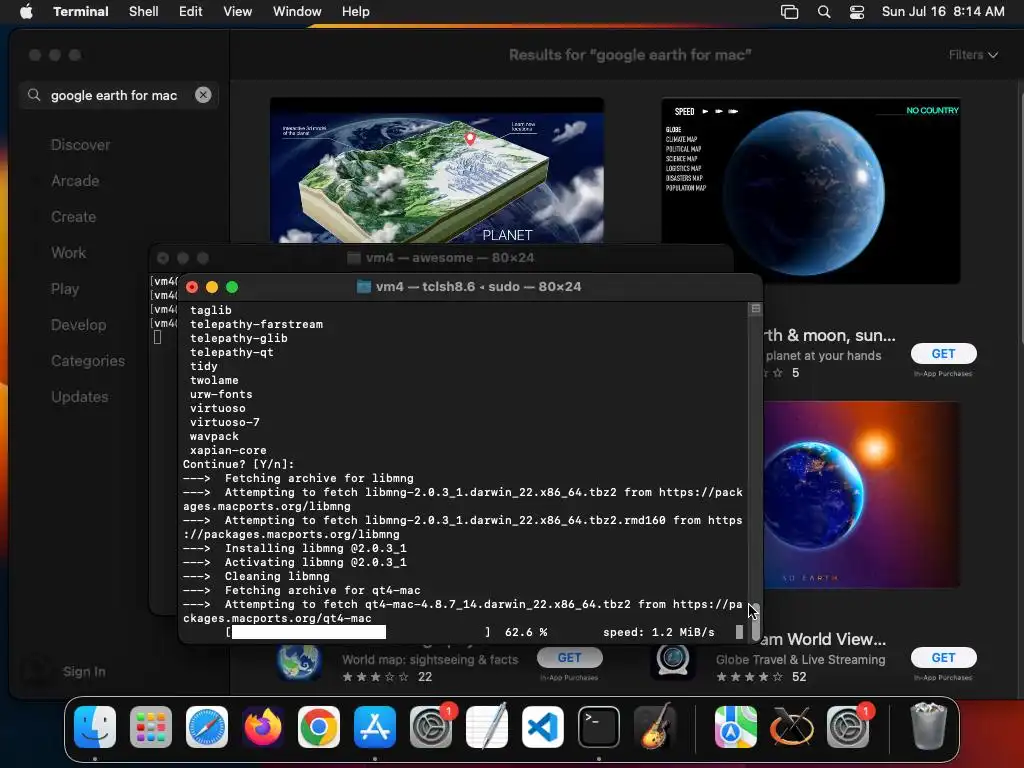
Task: Open the Globe Travel & Live Streaming app icon
Action: (x=673, y=662)
